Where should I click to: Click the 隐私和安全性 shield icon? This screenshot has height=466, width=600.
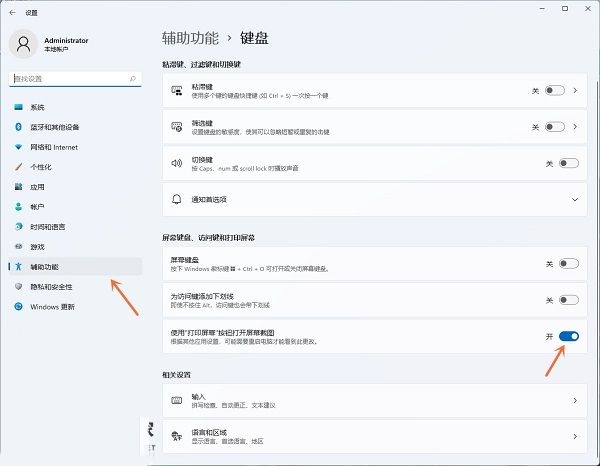(x=18, y=286)
